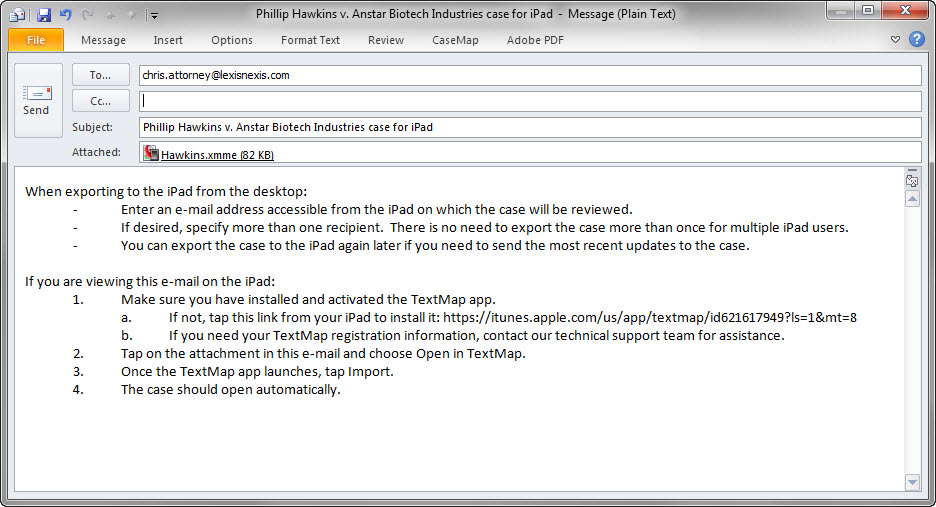Click the To... address book button
936x507 pixels.
100,75
